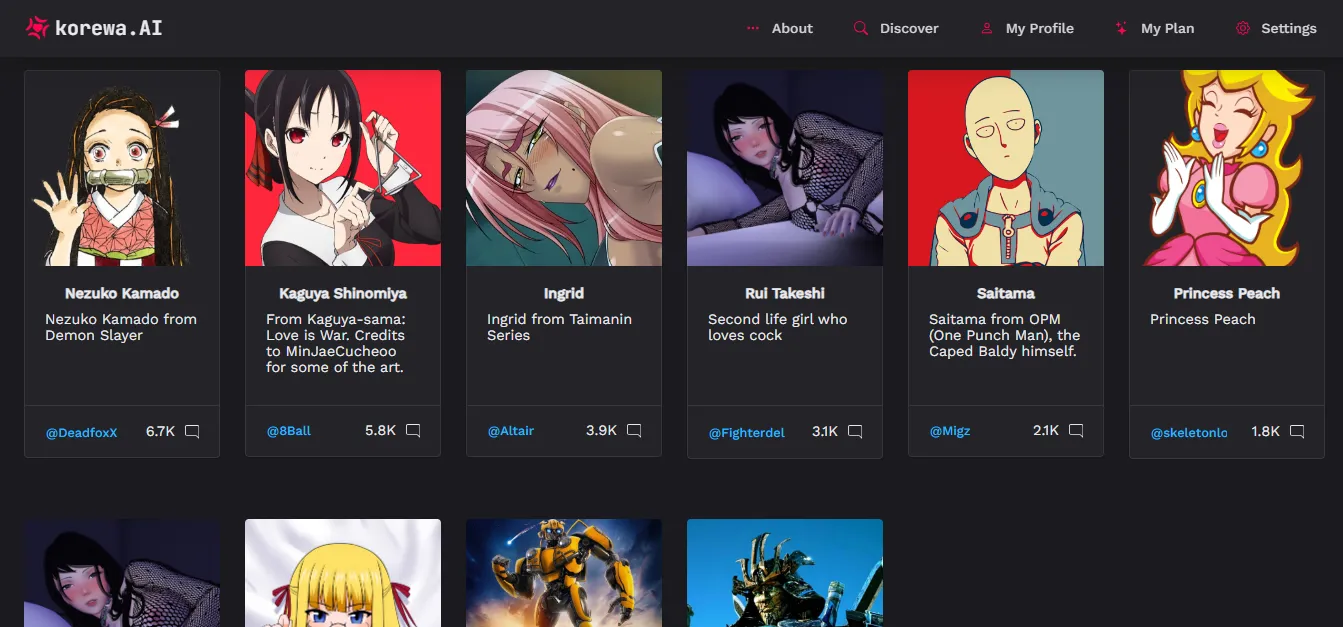
Task: Select the Discover magnifying glass icon
Action: [x=861, y=28]
